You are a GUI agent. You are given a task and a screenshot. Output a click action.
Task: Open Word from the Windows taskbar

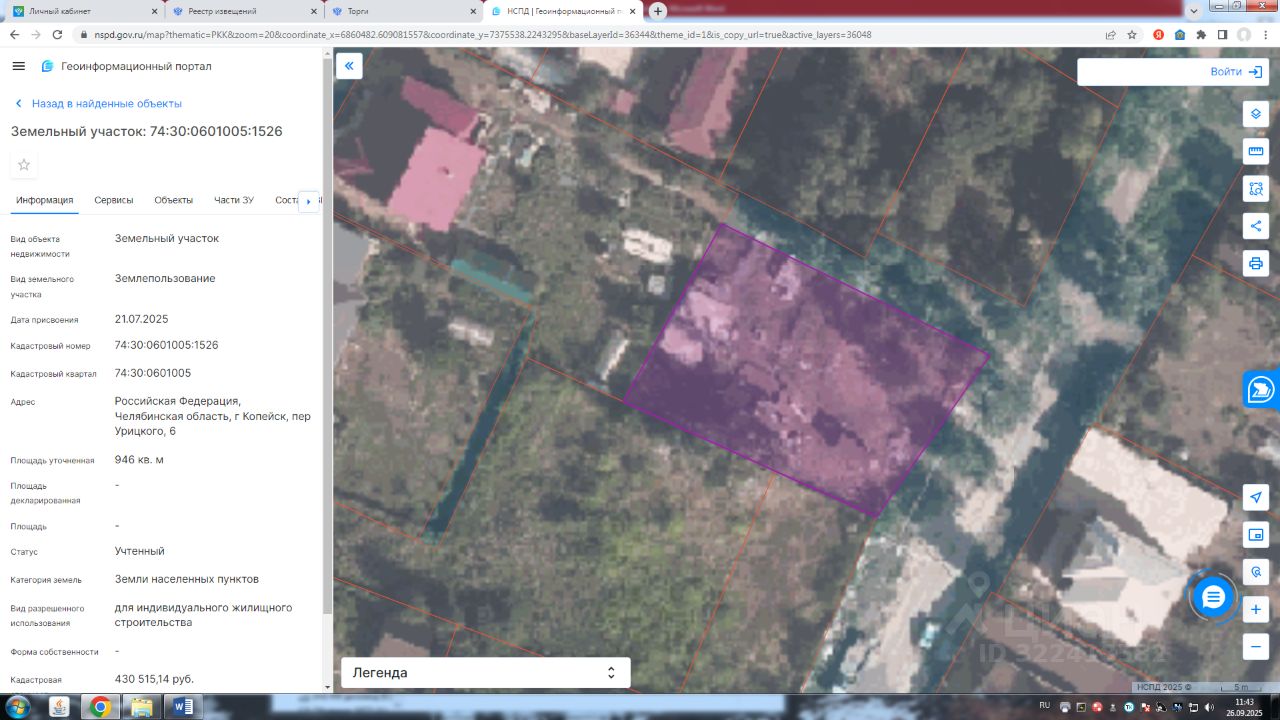point(183,707)
